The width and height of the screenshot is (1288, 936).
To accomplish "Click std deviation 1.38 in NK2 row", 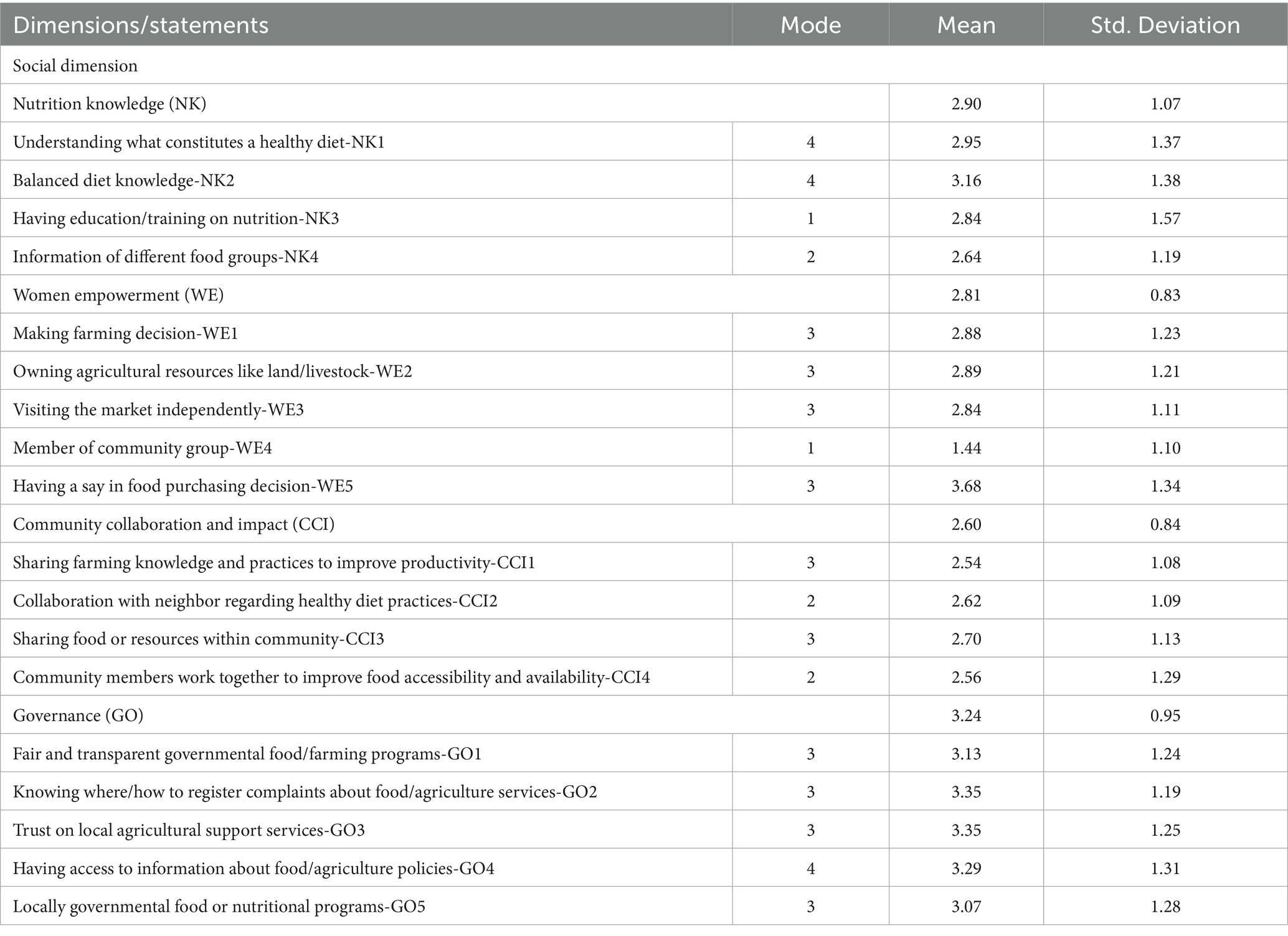I will (1165, 180).
